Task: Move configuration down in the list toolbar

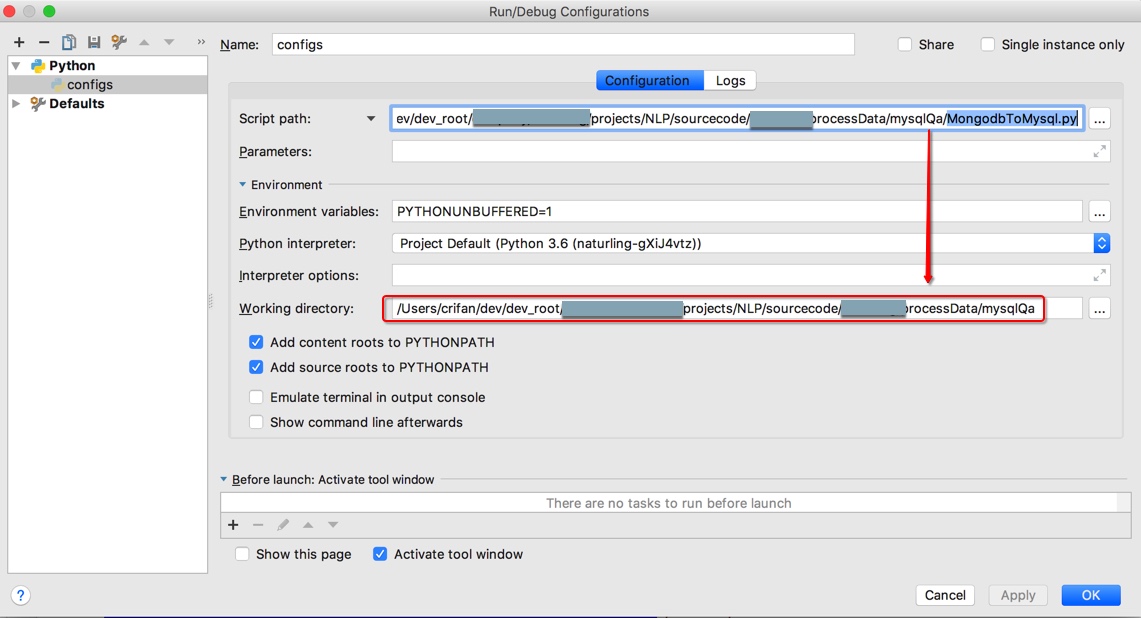Action: (x=169, y=42)
